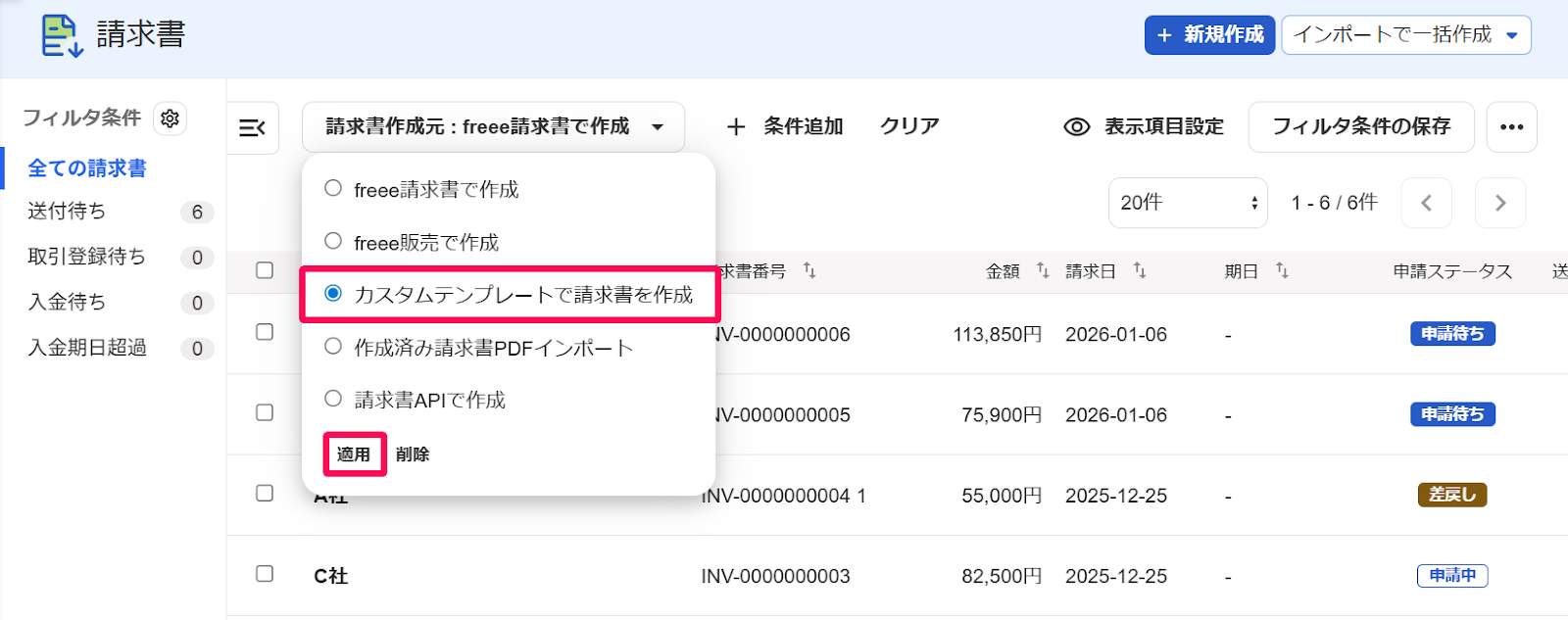Click the 差戻し status badge
The image size is (1568, 620).
coord(1452,495)
